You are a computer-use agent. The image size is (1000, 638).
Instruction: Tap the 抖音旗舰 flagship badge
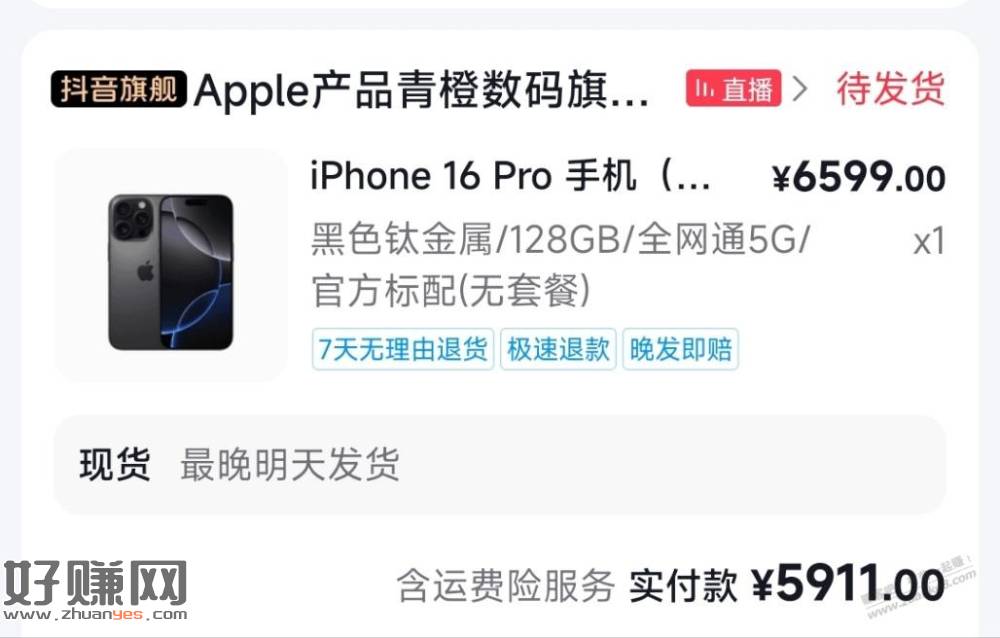[119, 89]
